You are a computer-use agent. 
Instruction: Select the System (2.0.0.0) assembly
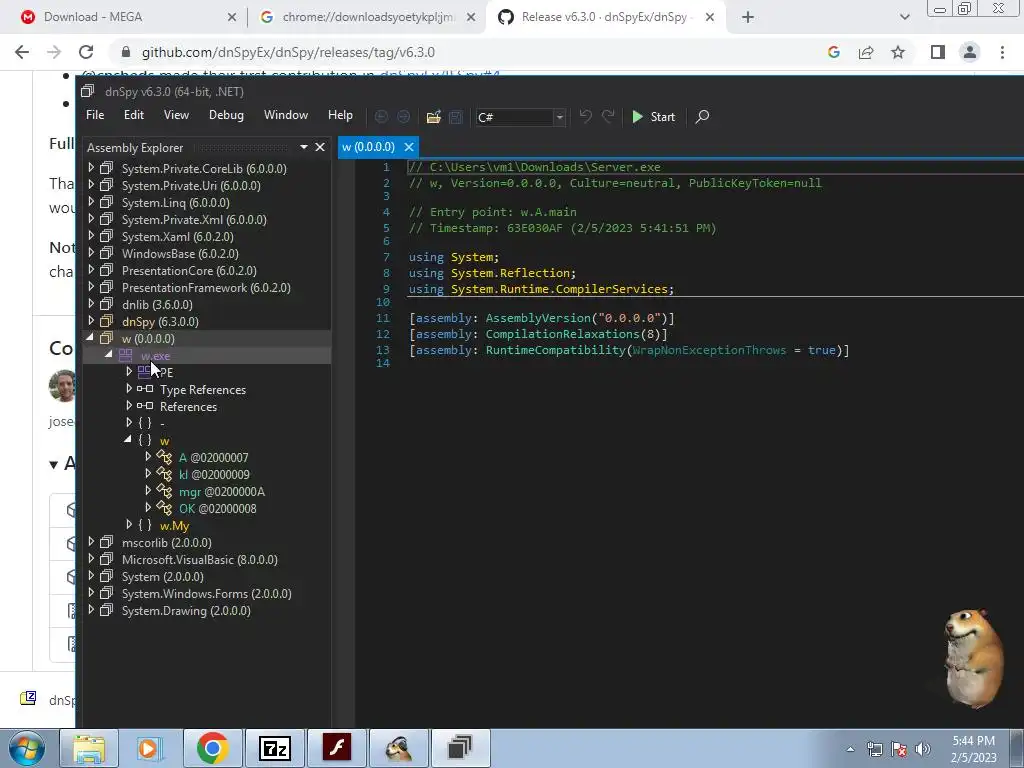[163, 577]
